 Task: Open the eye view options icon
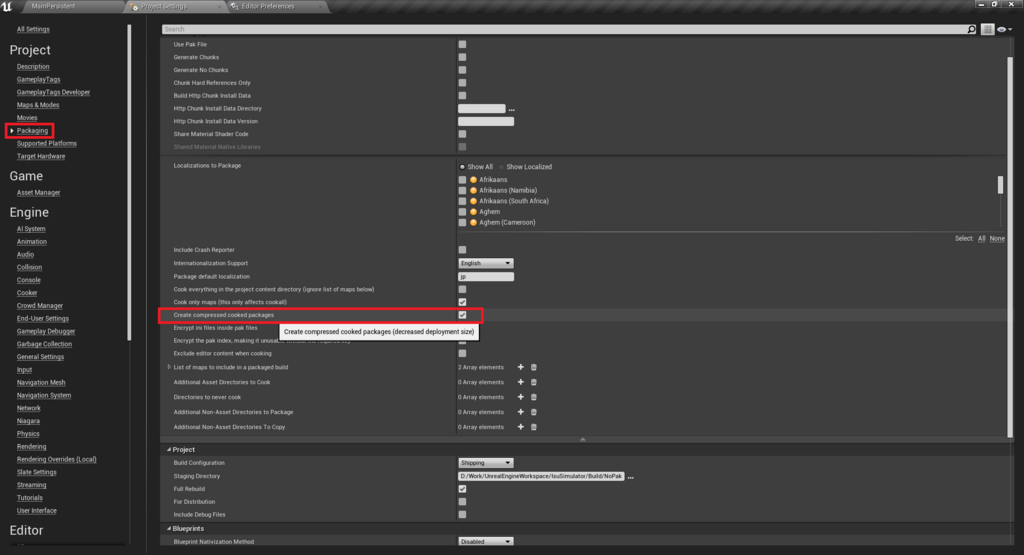coord(1002,29)
